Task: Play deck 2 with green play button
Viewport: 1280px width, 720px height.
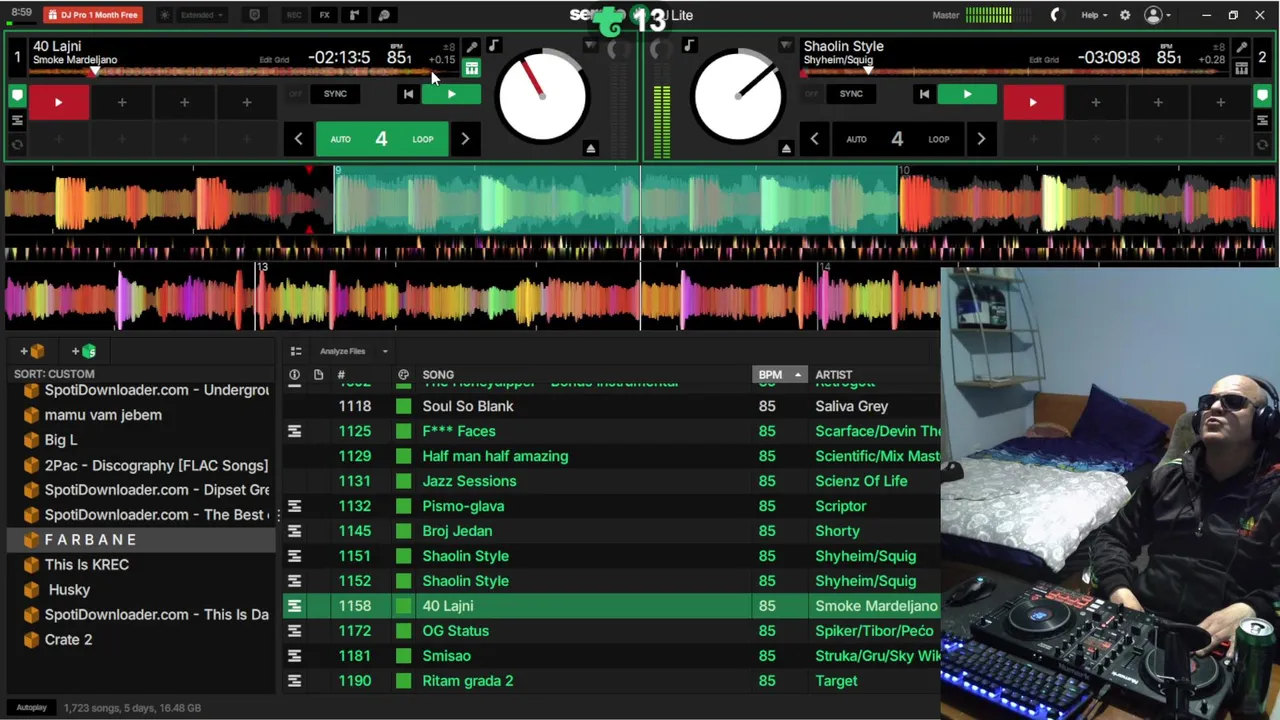Action: tap(967, 94)
